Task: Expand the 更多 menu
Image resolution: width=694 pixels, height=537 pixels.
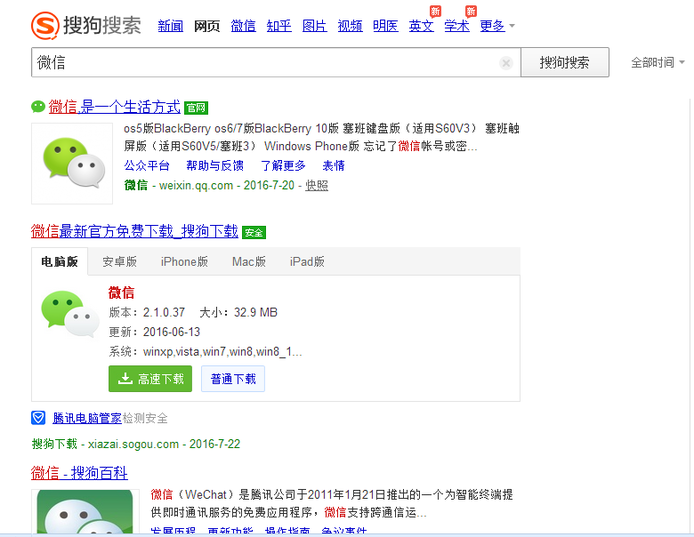Action: (x=497, y=26)
